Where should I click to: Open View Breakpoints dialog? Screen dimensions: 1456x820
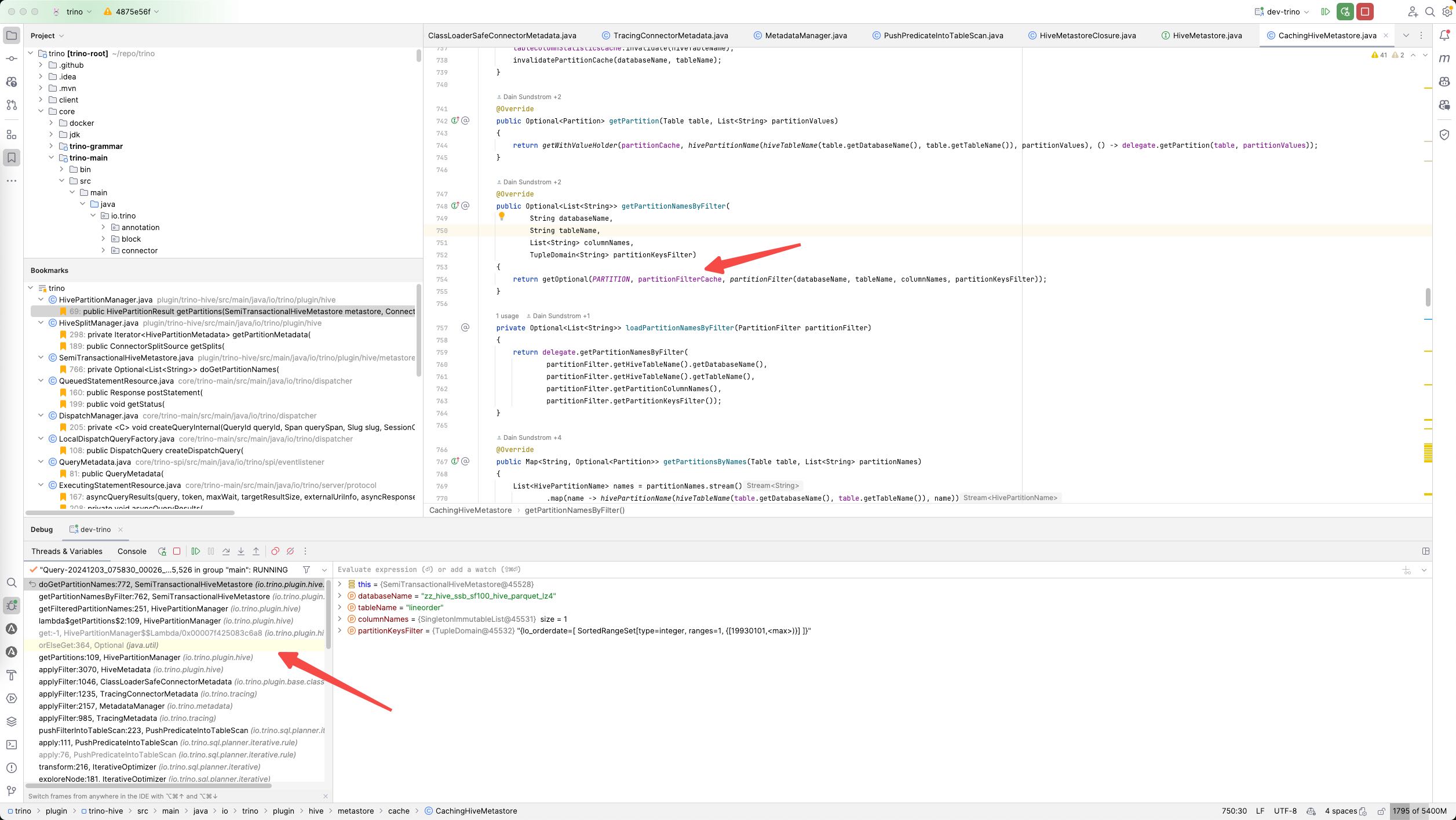pyautogui.click(x=275, y=551)
